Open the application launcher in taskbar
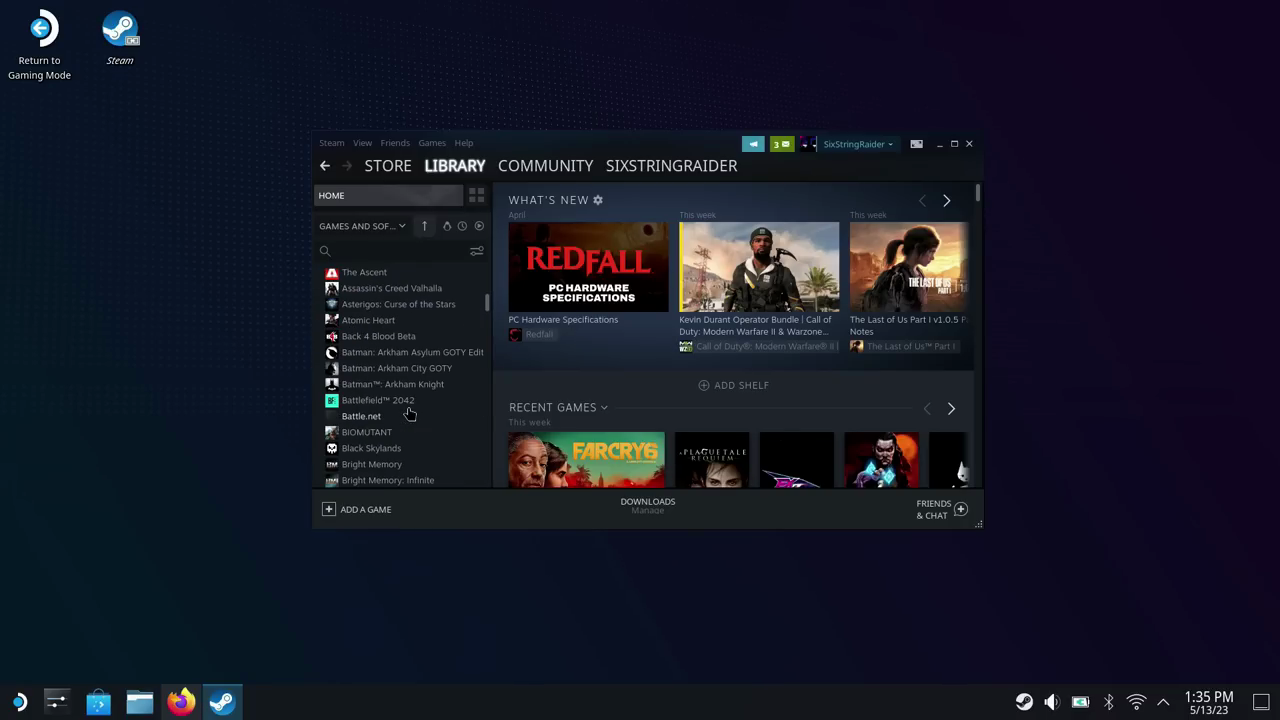Viewport: 1280px width, 720px height. (18, 702)
